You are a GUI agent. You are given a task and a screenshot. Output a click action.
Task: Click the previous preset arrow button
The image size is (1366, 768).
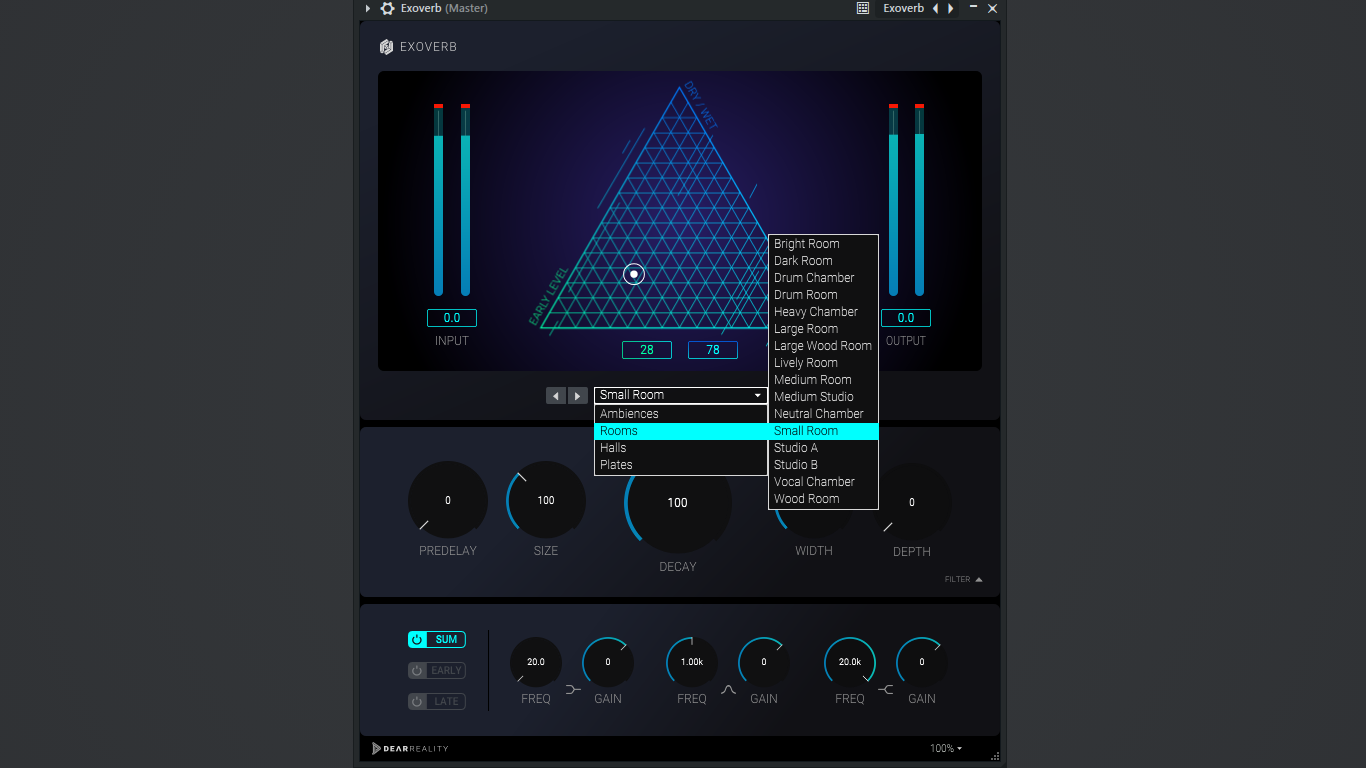coord(556,396)
